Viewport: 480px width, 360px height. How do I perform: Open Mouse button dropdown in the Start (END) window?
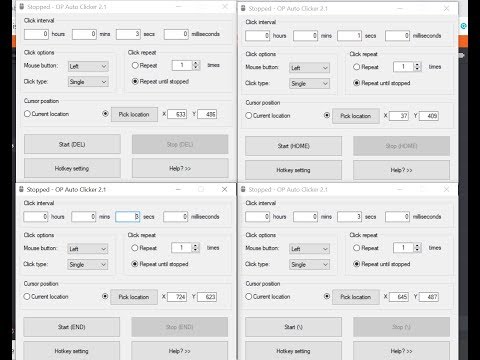88,249
